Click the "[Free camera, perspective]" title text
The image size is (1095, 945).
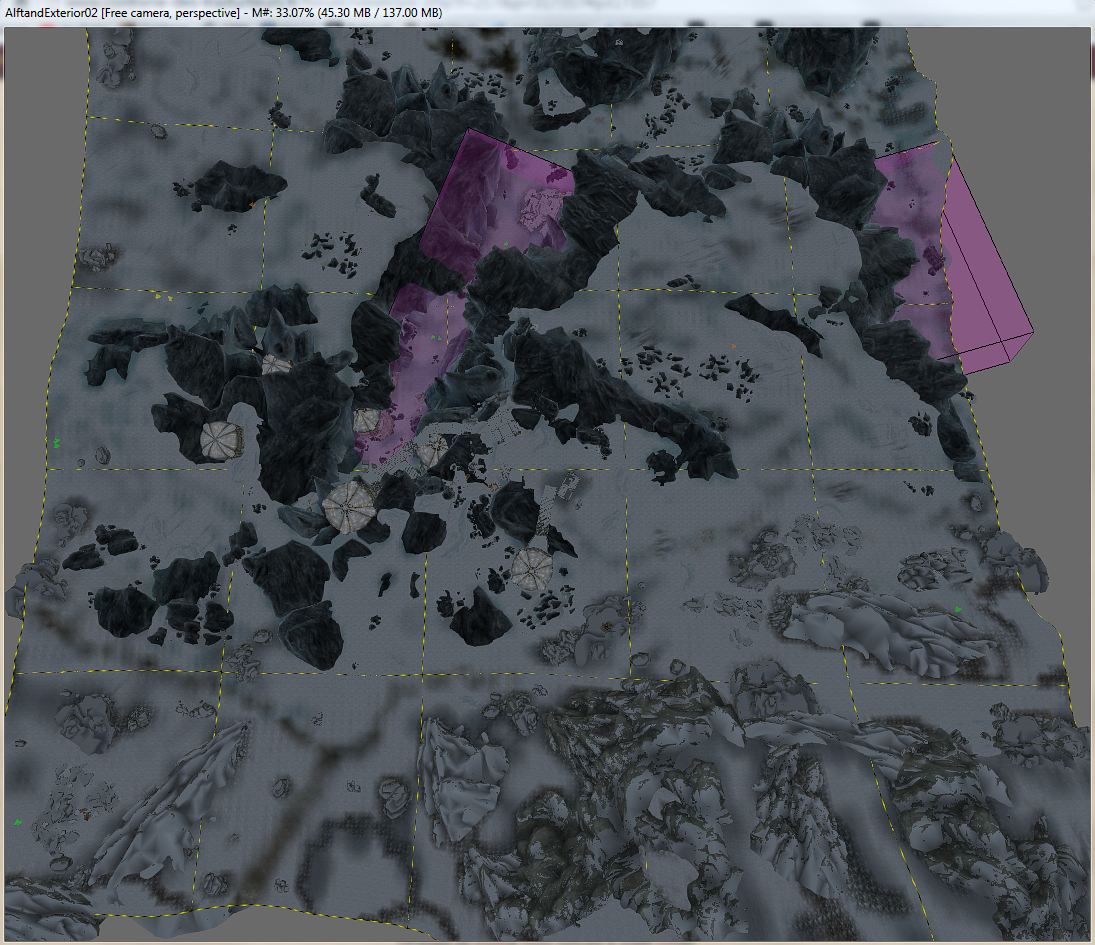click(x=170, y=13)
